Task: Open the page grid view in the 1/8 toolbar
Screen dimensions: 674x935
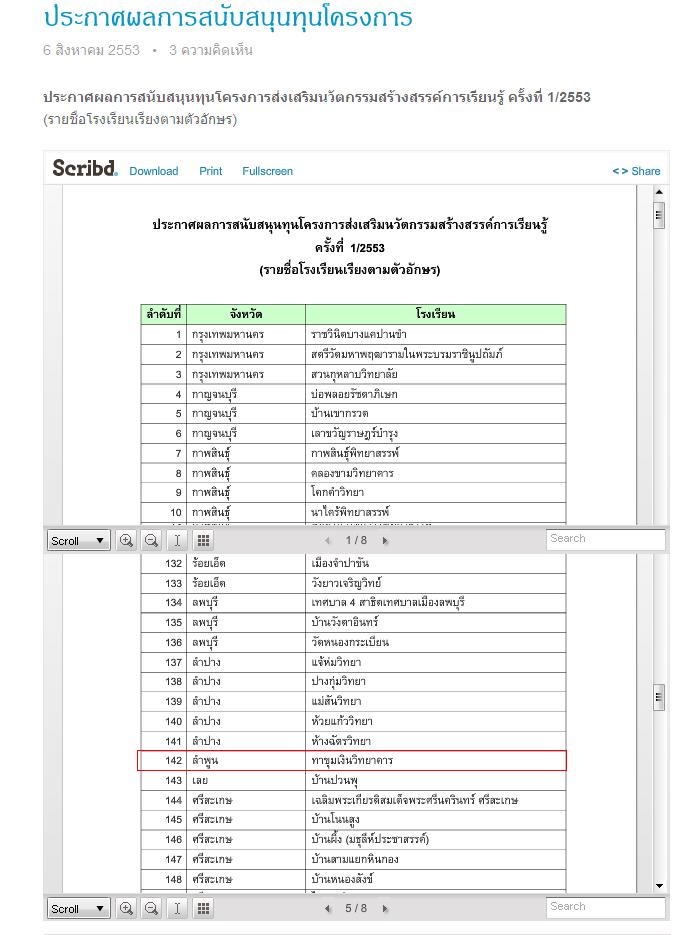Action: pos(203,541)
